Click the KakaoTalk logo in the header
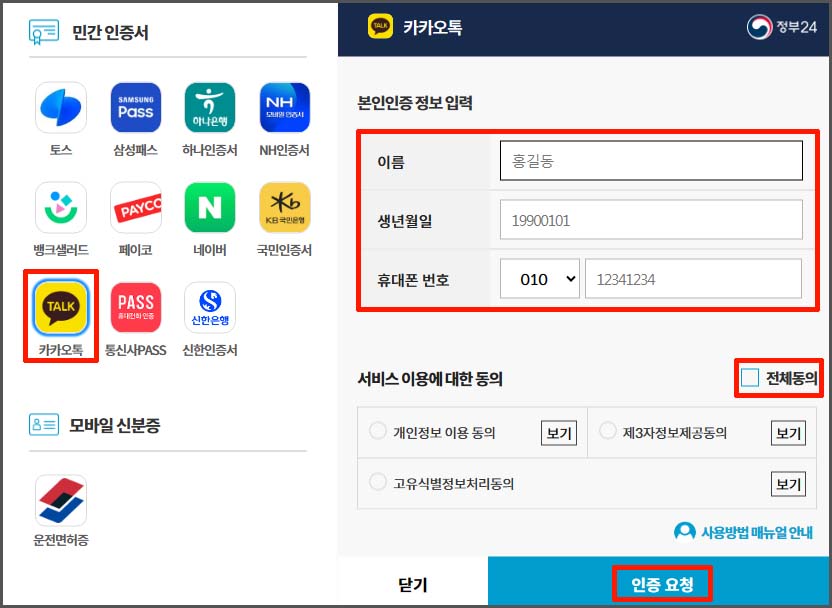The image size is (832, 608). (x=380, y=26)
